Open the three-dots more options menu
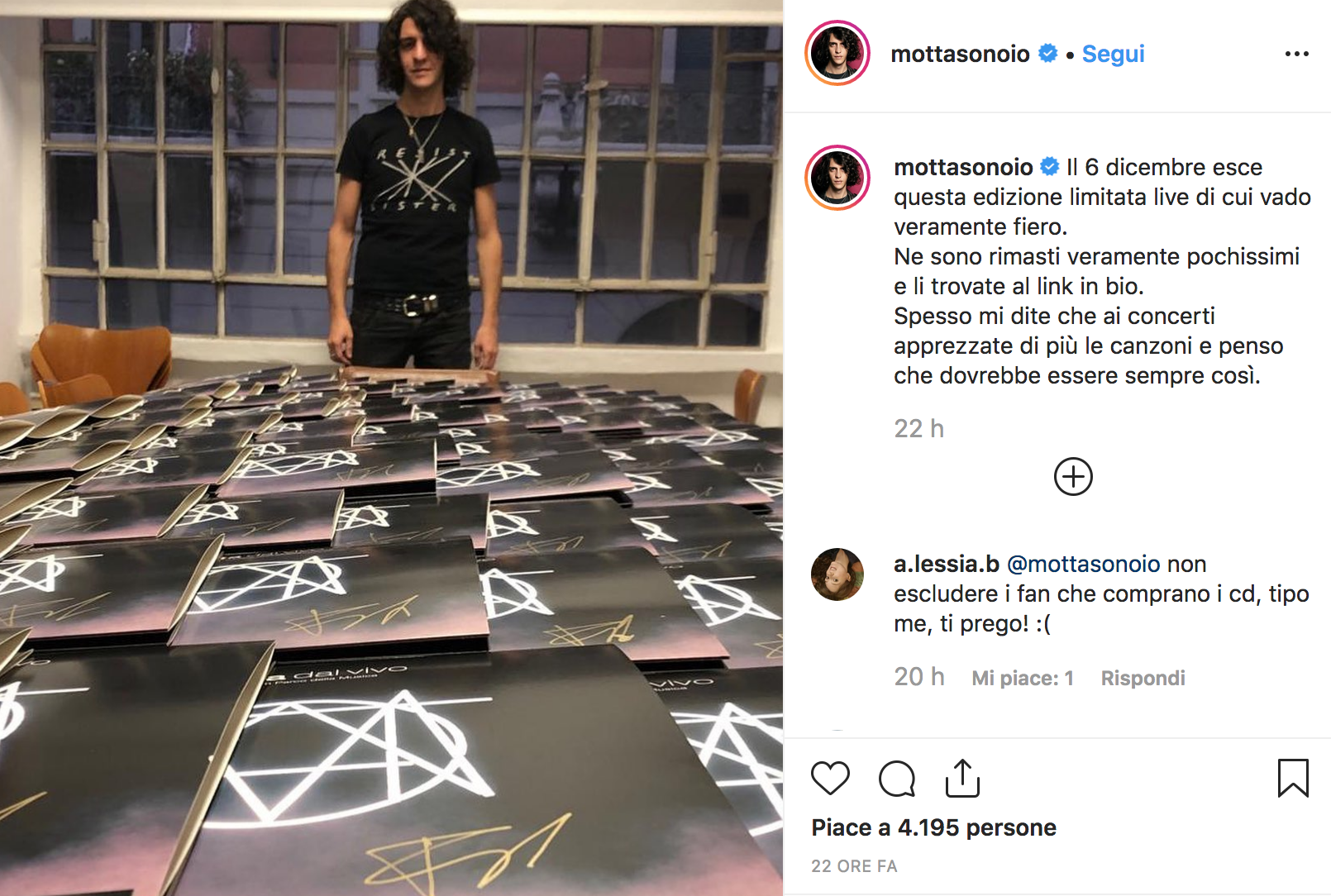Viewport: 1331px width, 896px height. [x=1296, y=54]
